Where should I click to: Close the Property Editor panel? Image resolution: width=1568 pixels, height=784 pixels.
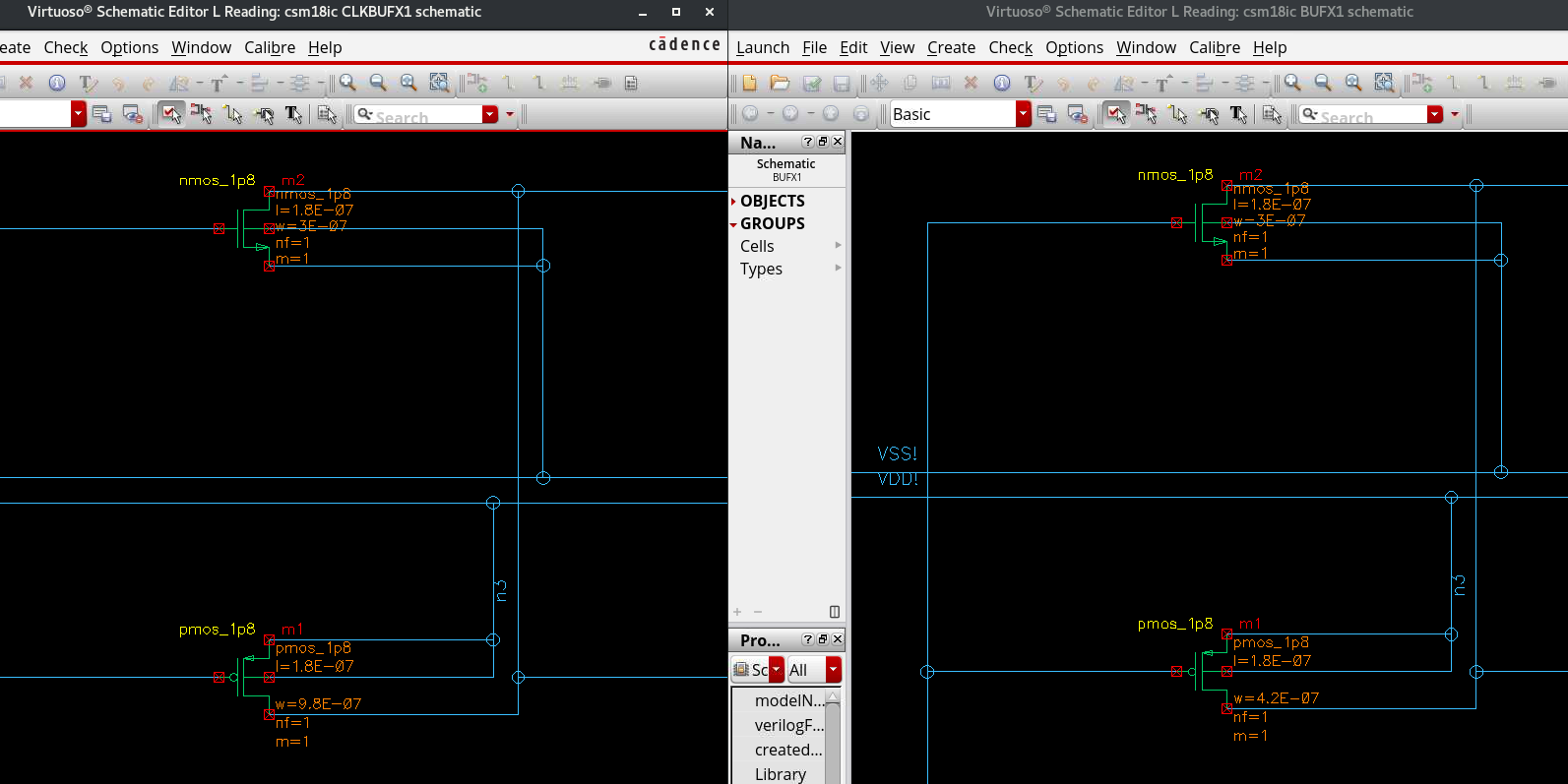click(838, 639)
